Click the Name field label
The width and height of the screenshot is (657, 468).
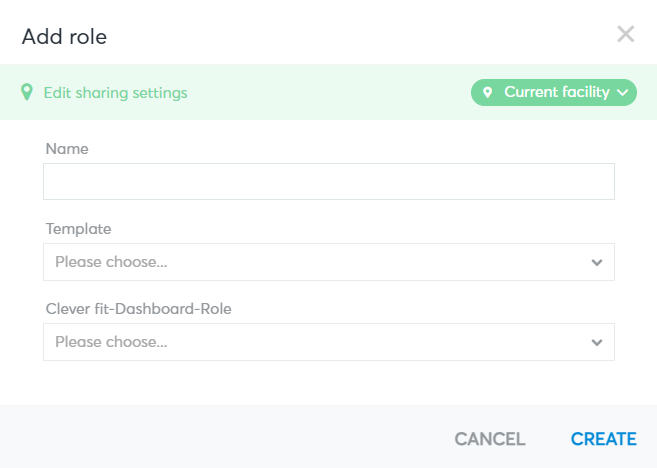click(67, 149)
